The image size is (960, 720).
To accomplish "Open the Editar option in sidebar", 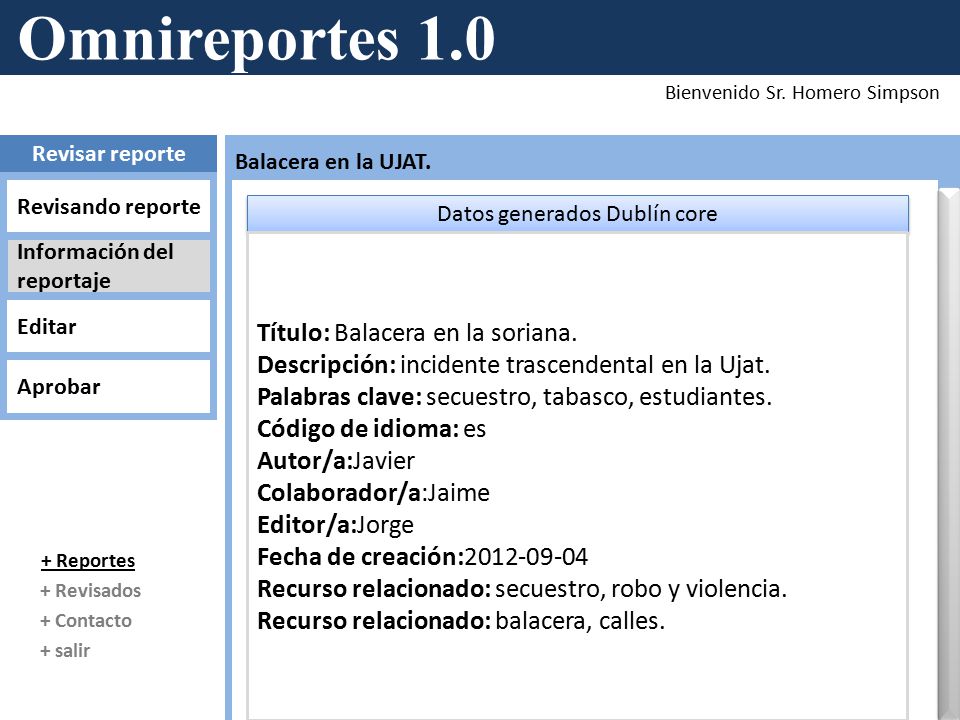I will click(108, 326).
